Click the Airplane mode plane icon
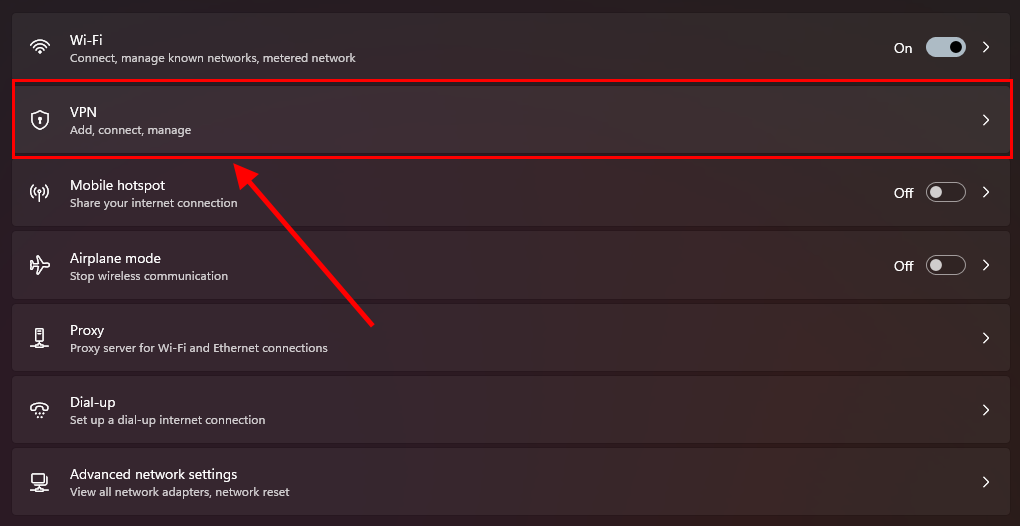1020x526 pixels. pyautogui.click(x=40, y=265)
